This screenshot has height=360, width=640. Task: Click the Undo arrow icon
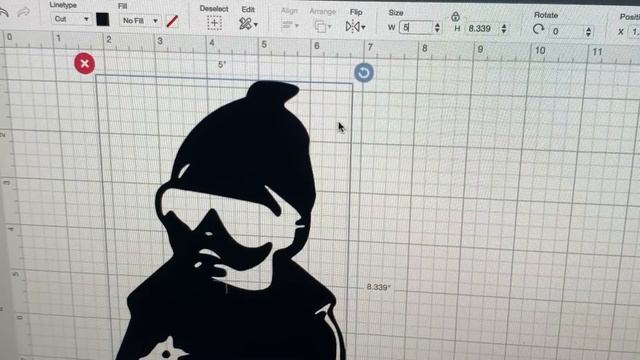tap(4, 13)
